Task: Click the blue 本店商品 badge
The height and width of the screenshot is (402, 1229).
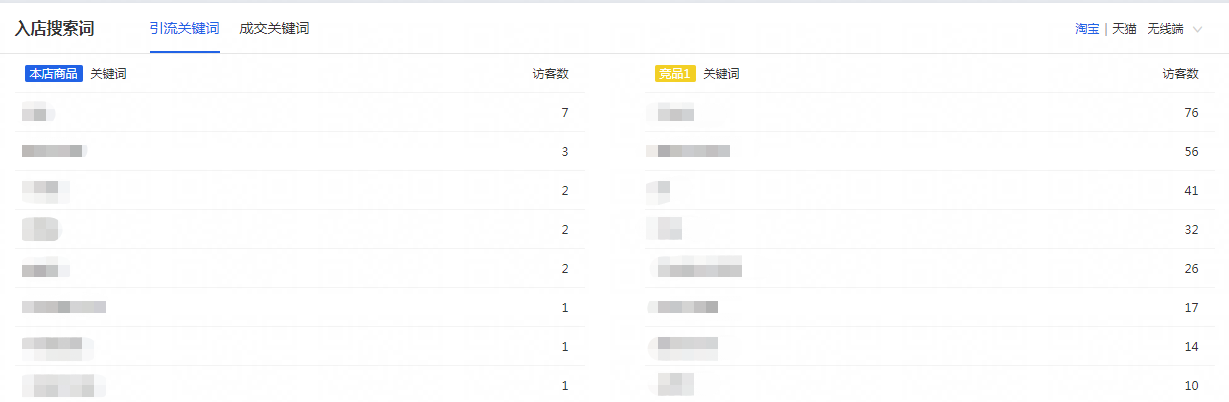Action: pyautogui.click(x=54, y=74)
